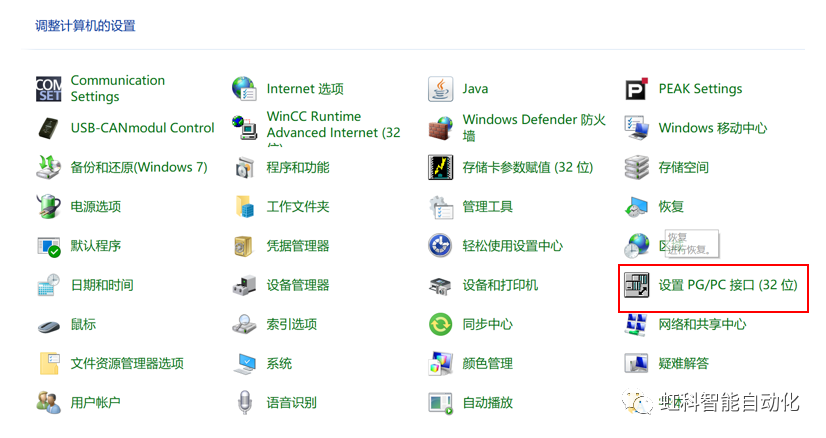Image resolution: width=826 pixels, height=438 pixels.
Task: Open the 工作文件夹 folder icon
Action: click(x=244, y=206)
